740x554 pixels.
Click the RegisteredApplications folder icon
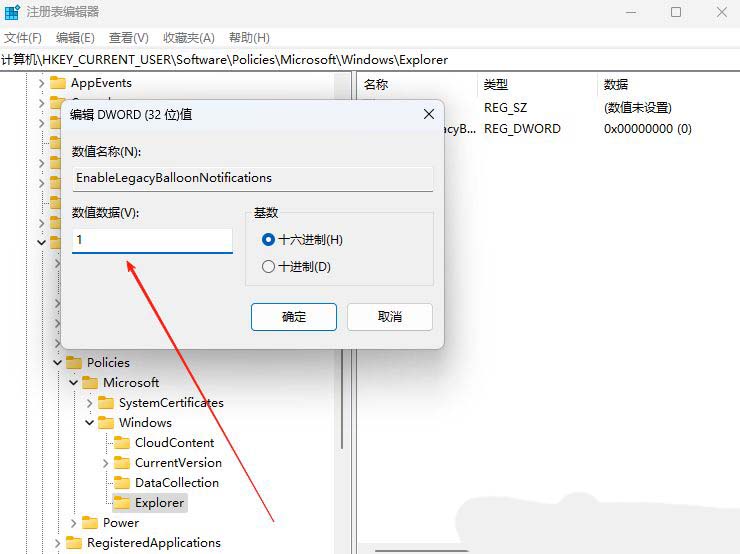(74, 543)
